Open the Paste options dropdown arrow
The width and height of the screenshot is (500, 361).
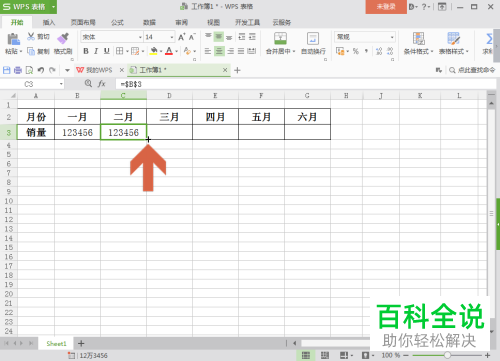tap(21, 51)
